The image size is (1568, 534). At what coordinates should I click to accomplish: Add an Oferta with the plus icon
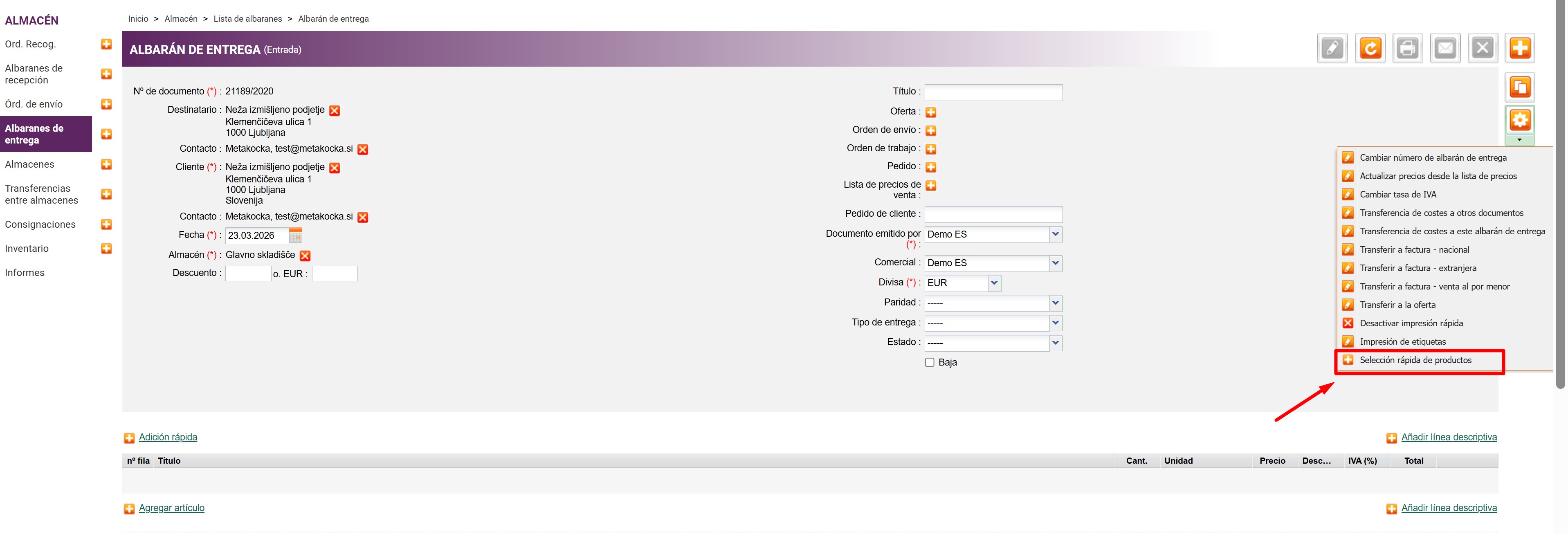click(x=931, y=112)
